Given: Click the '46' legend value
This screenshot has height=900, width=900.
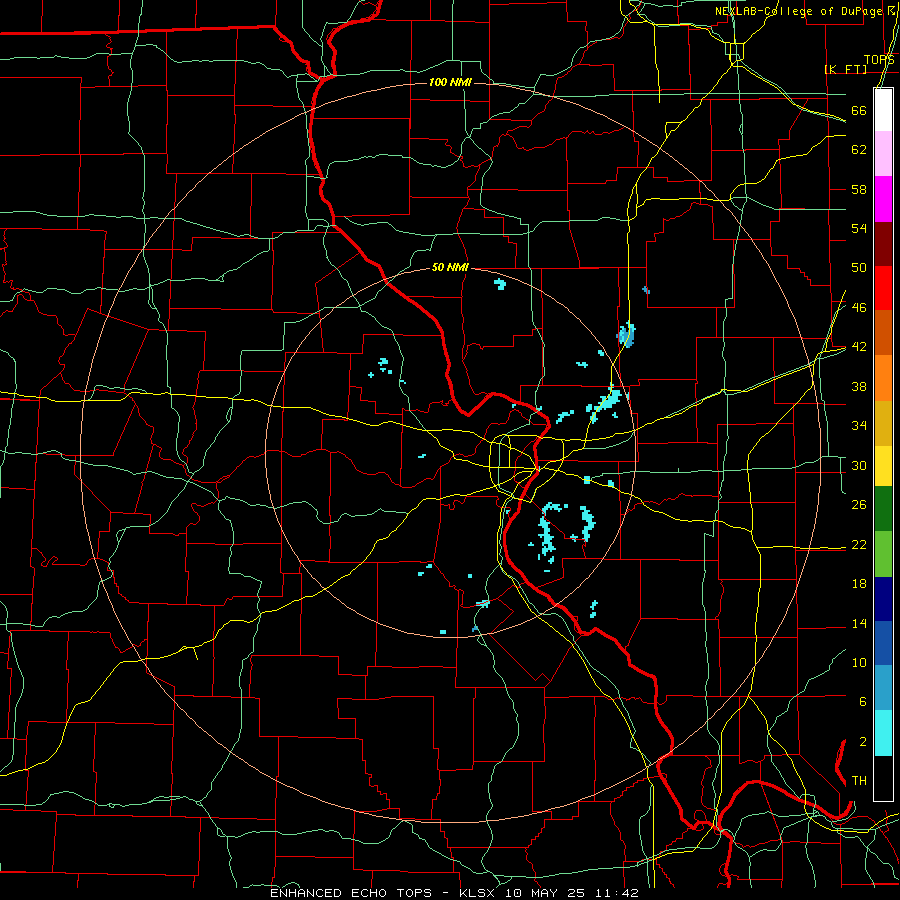Looking at the screenshot, I should tap(859, 308).
